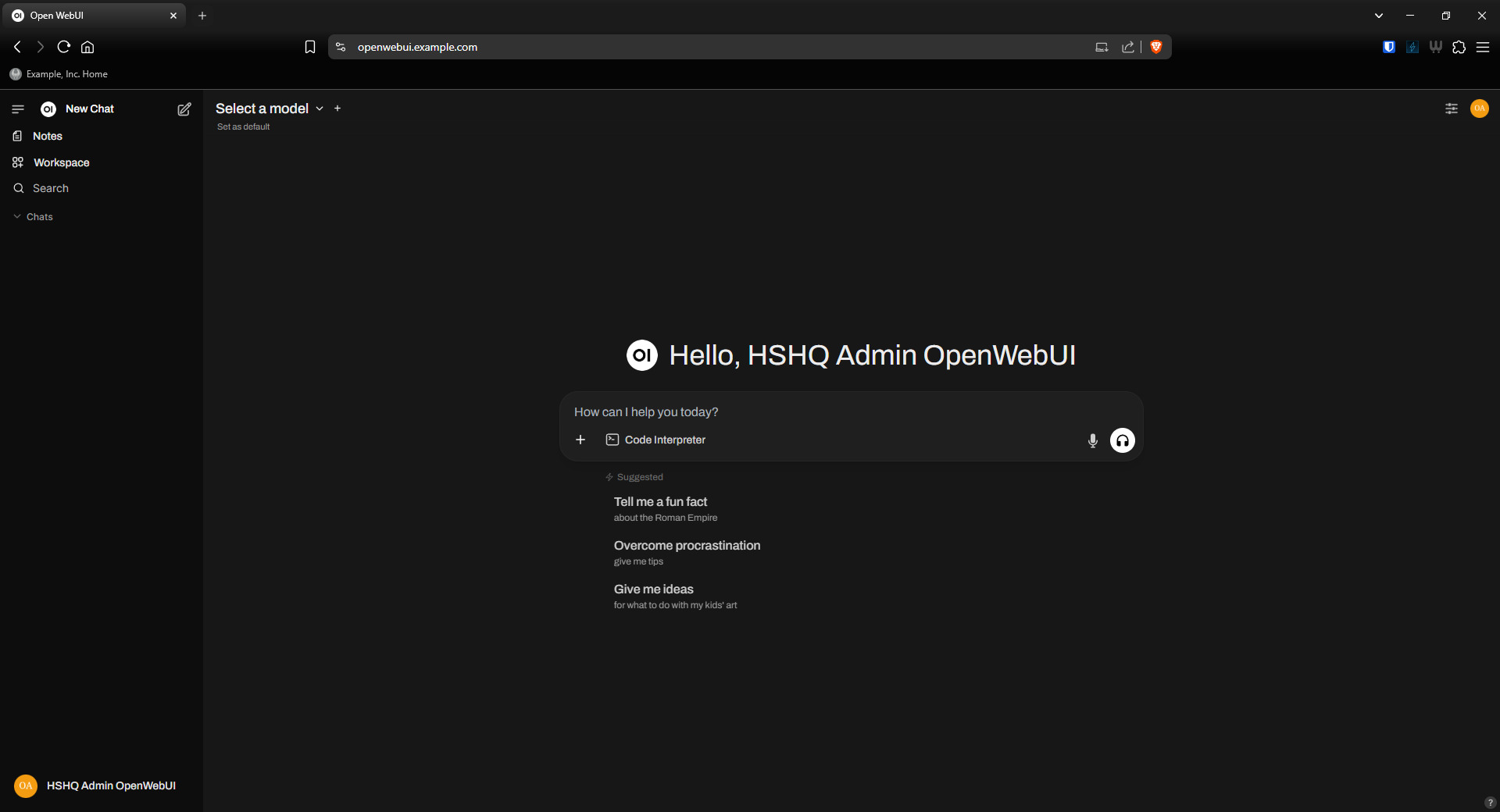
Task: Start voice call with headphone button
Action: click(1122, 440)
